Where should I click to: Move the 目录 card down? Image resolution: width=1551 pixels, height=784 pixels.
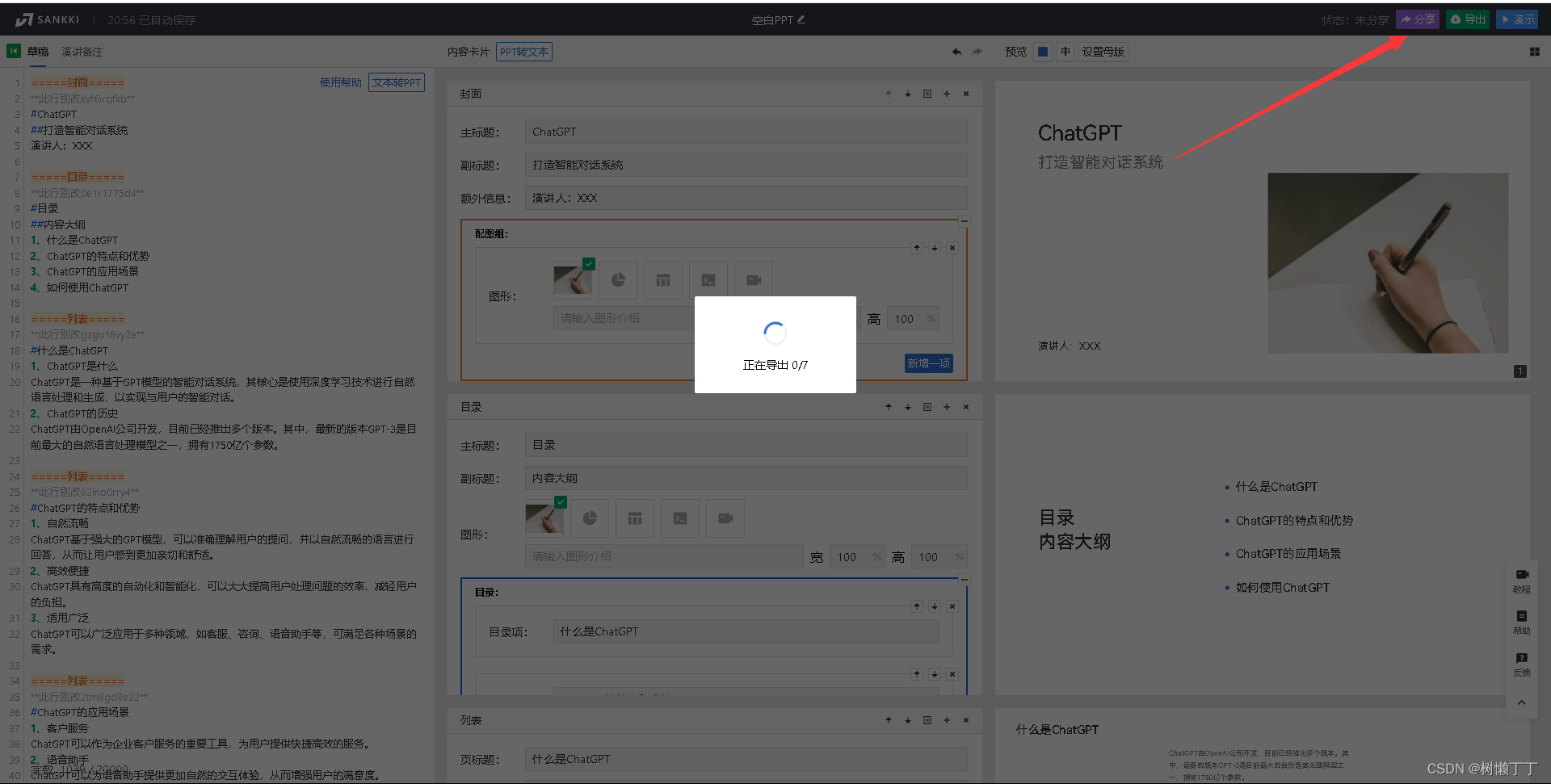coord(908,407)
